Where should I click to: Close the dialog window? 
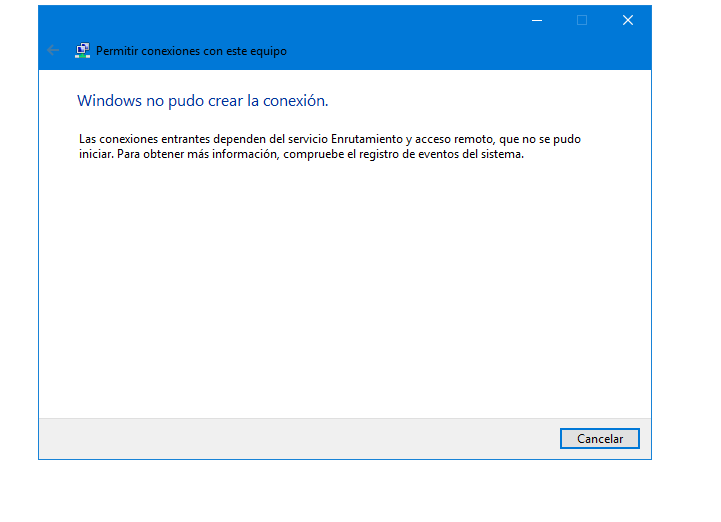628,20
